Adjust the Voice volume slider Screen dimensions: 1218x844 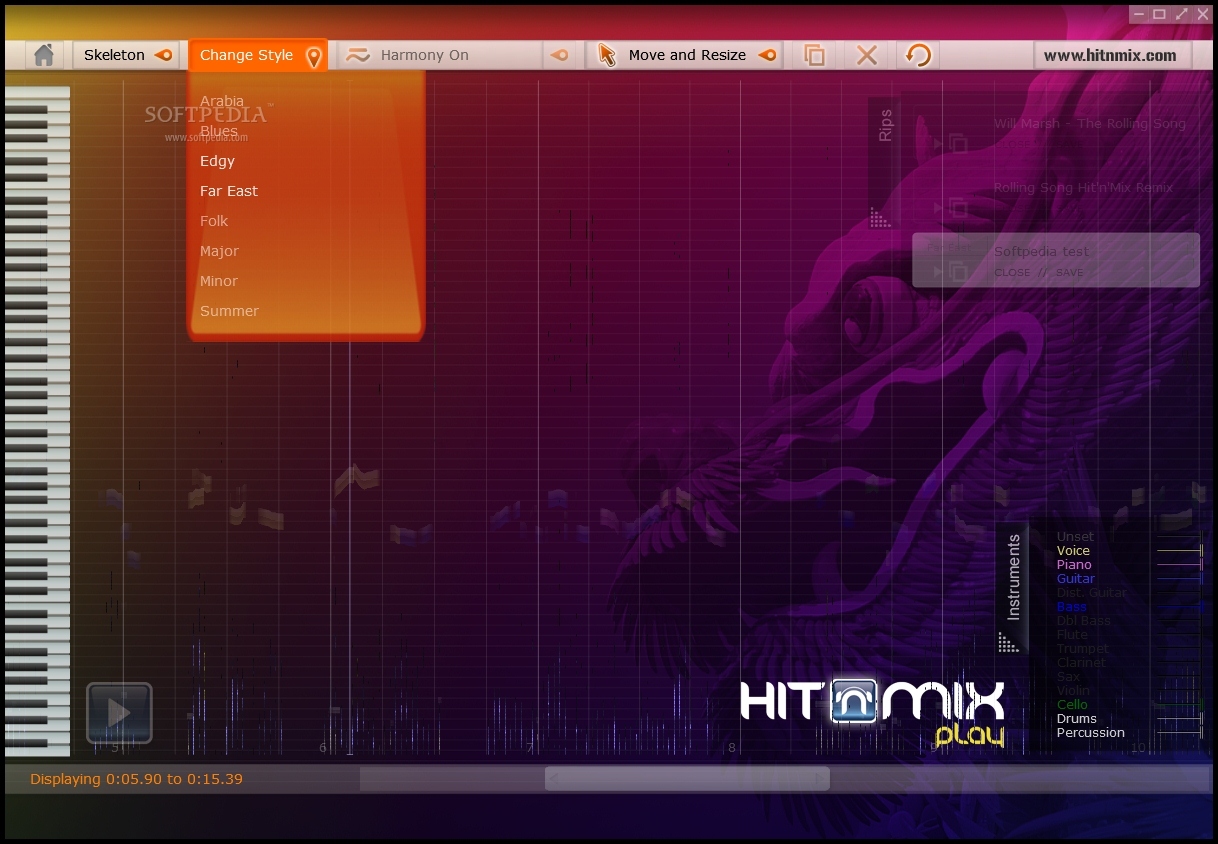click(x=1180, y=551)
